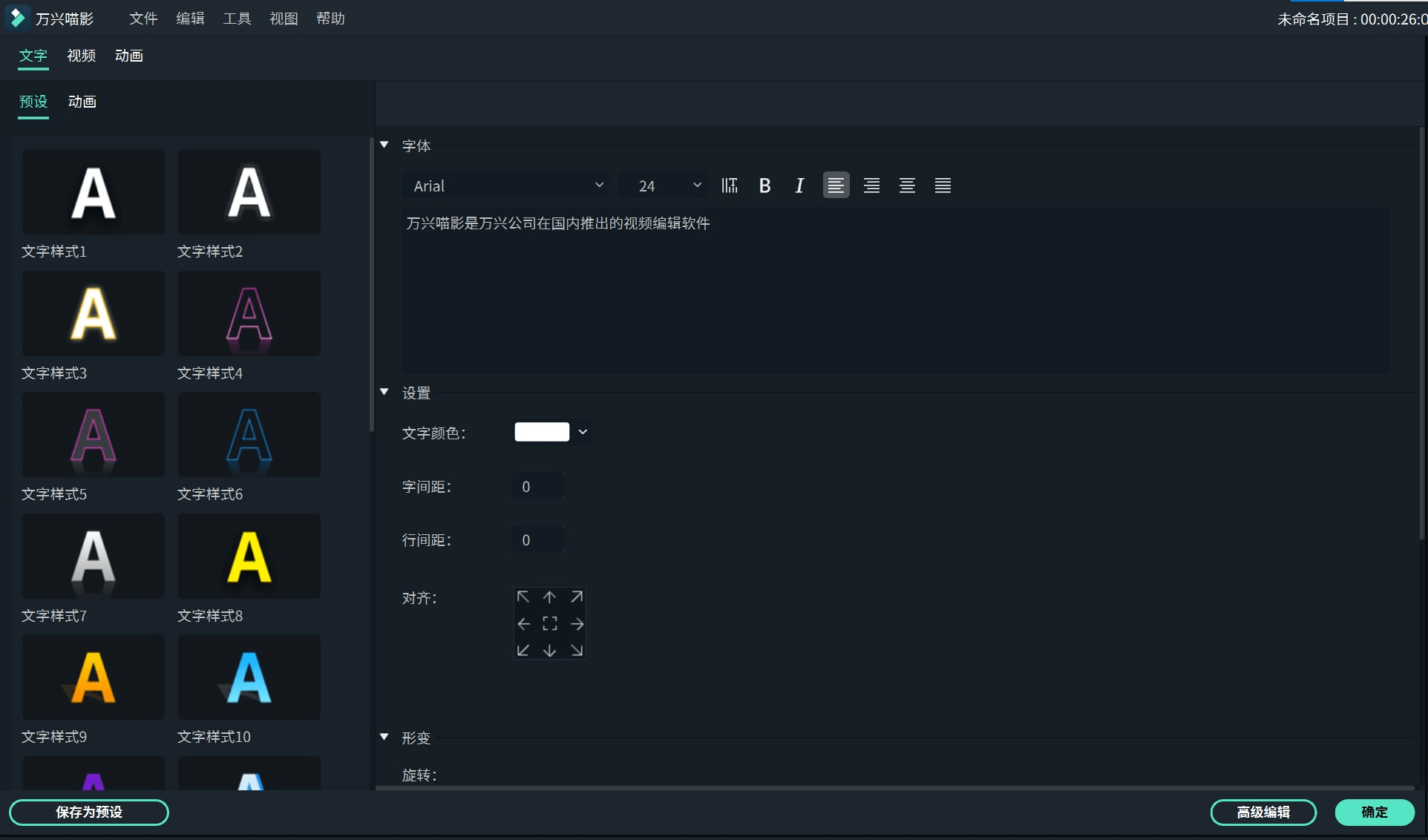The height and width of the screenshot is (840, 1428).
Task: Open the 文件 menu
Action: click(x=143, y=19)
